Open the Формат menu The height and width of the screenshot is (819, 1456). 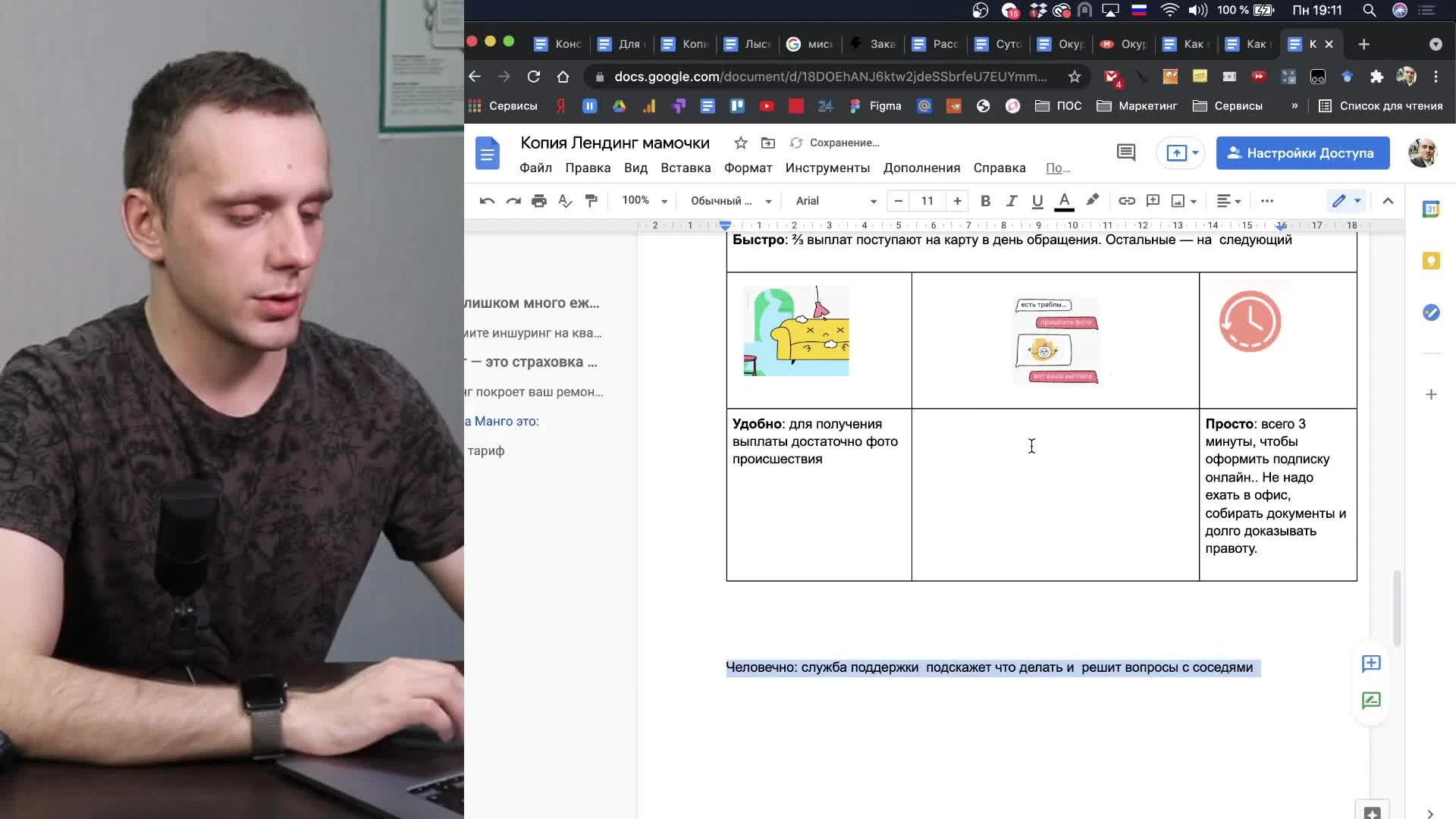[x=749, y=167]
